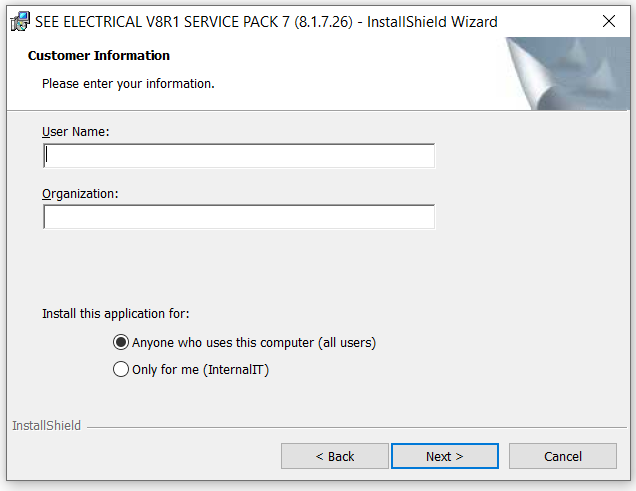Click the separator line right of InstallShield
Screen dimensions: 636x491
coord(357,427)
